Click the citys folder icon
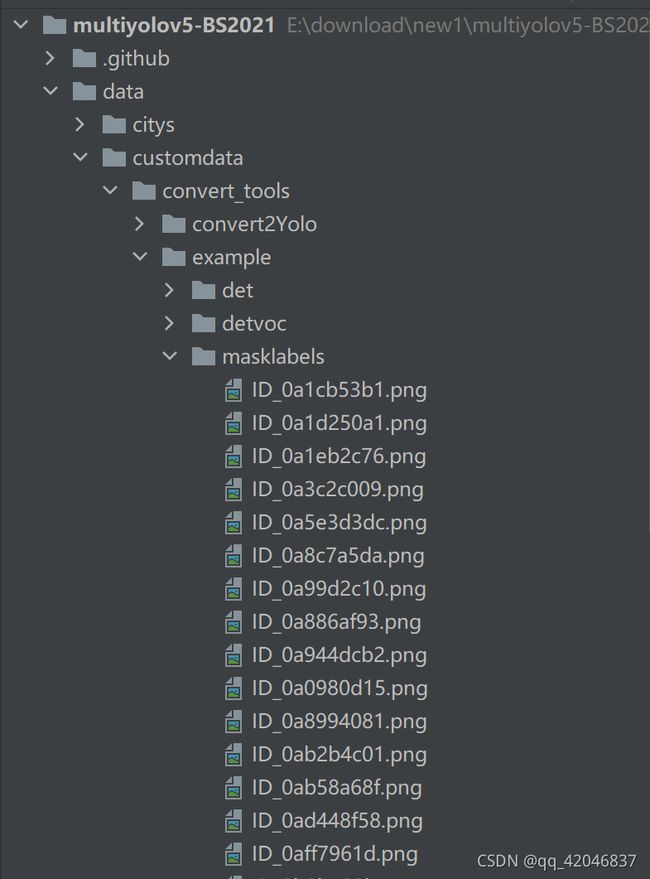 tap(114, 124)
